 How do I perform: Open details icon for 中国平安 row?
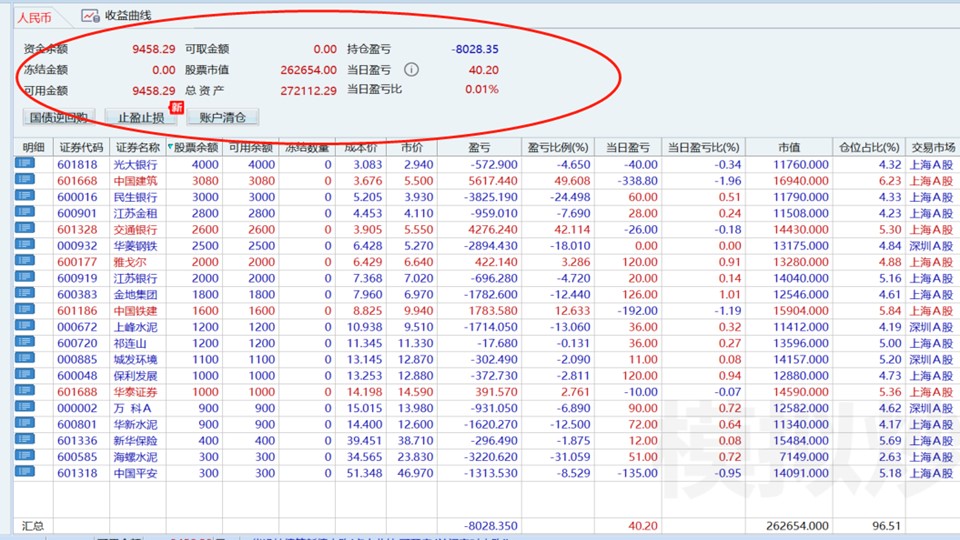point(25,471)
